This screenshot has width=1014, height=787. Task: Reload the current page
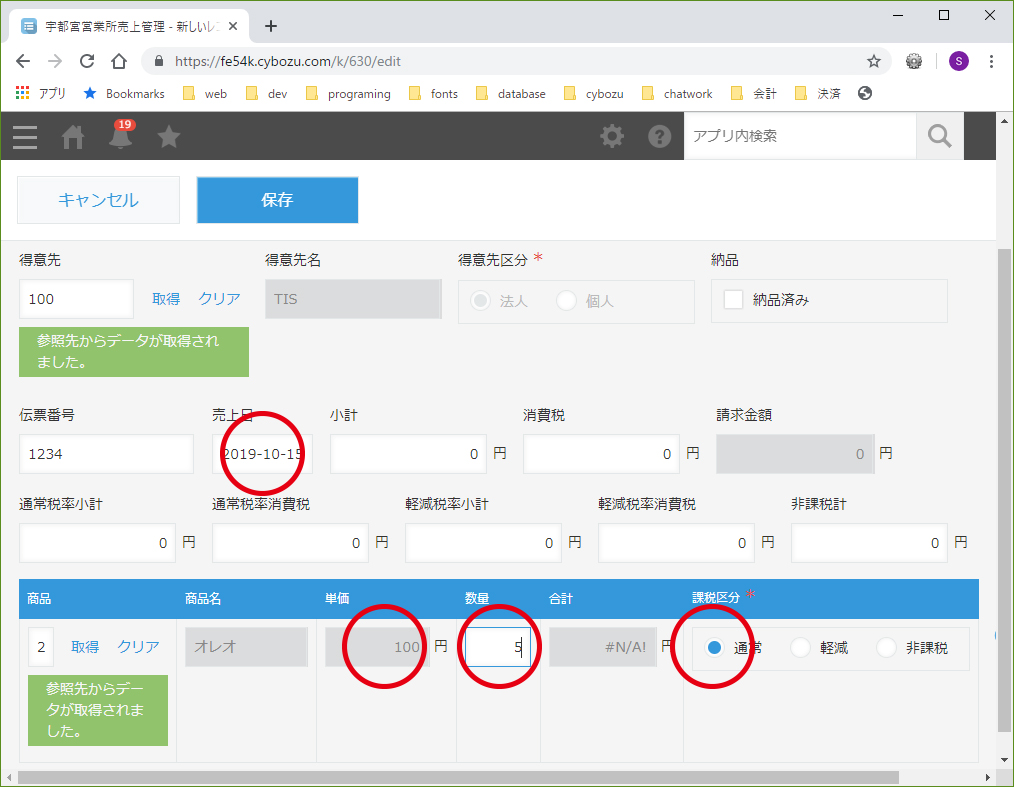pyautogui.click(x=87, y=61)
